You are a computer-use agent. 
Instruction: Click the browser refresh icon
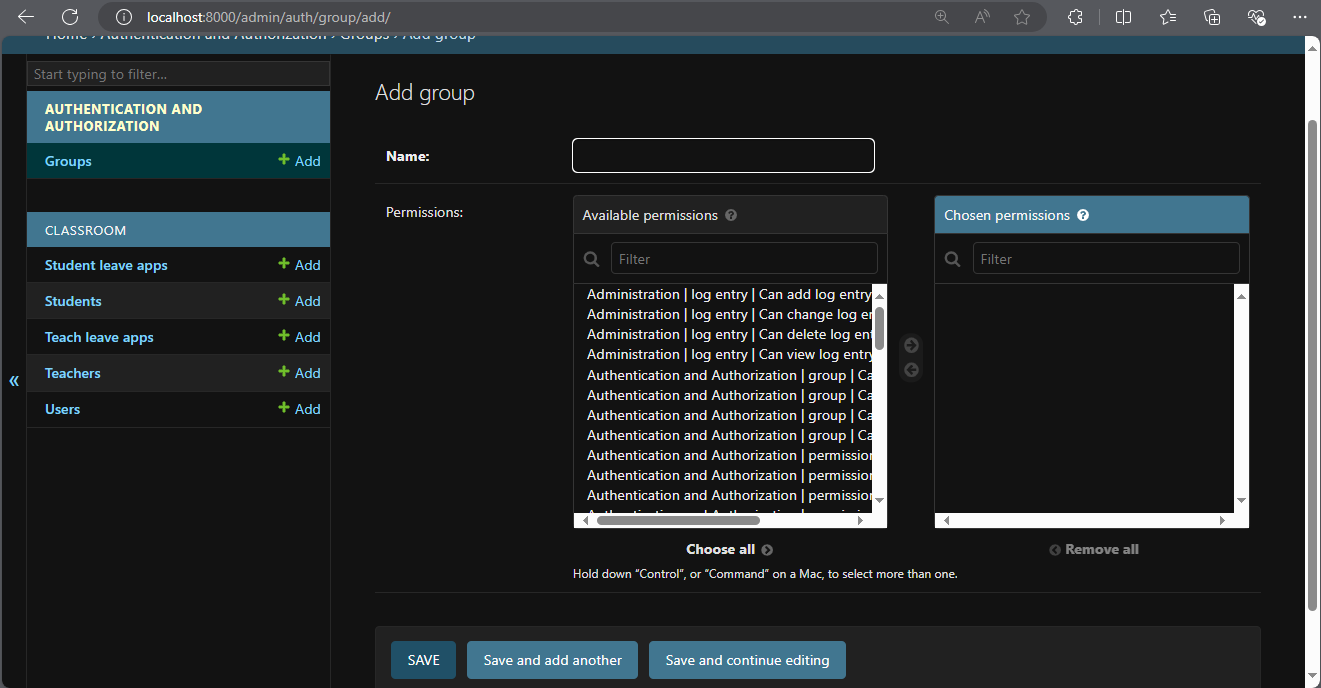[69, 17]
